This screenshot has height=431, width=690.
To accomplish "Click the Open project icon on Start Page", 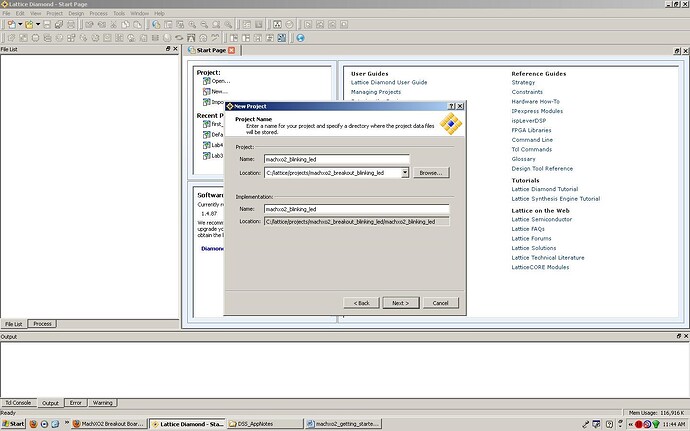I will [206, 81].
